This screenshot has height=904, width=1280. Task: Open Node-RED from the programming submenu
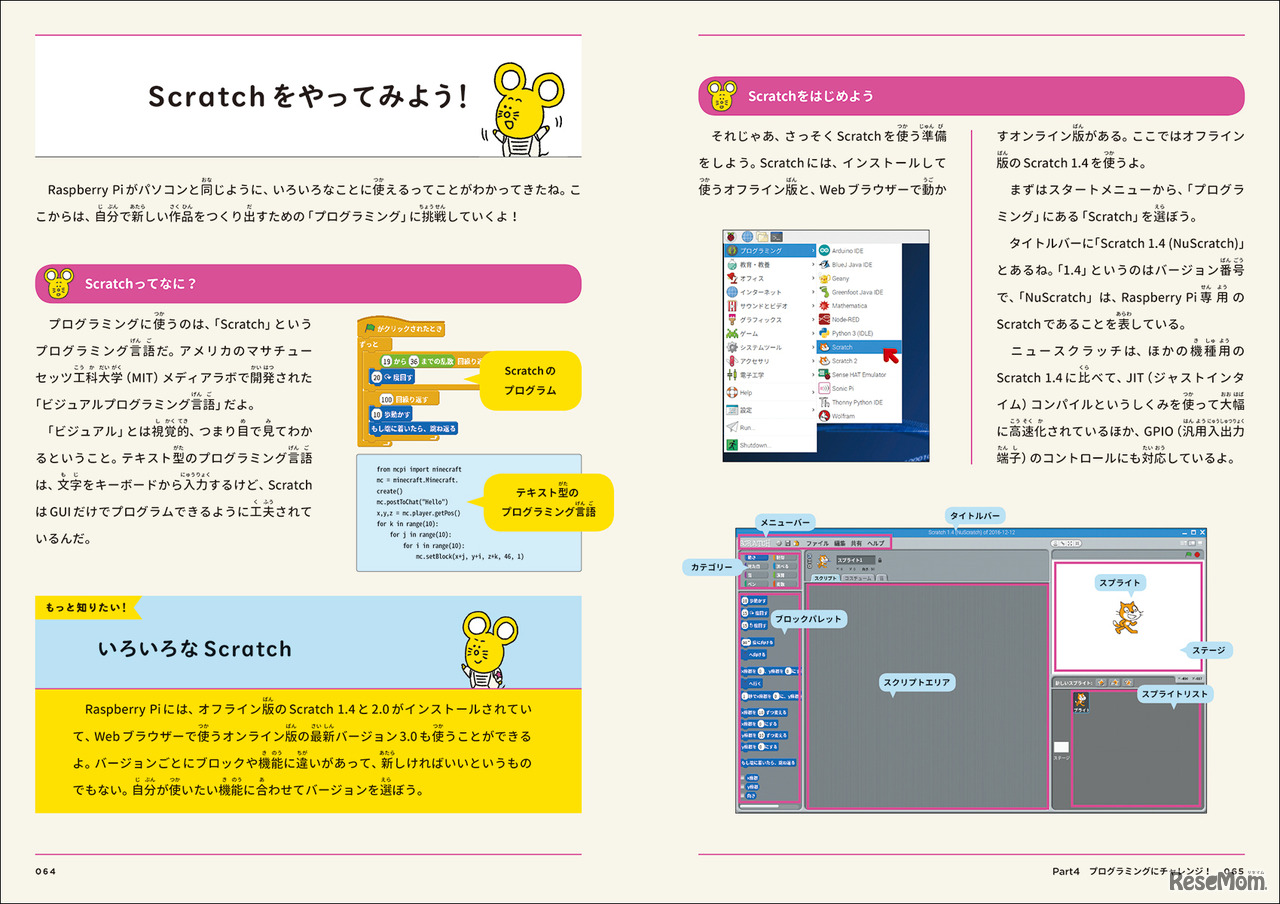[x=859, y=320]
